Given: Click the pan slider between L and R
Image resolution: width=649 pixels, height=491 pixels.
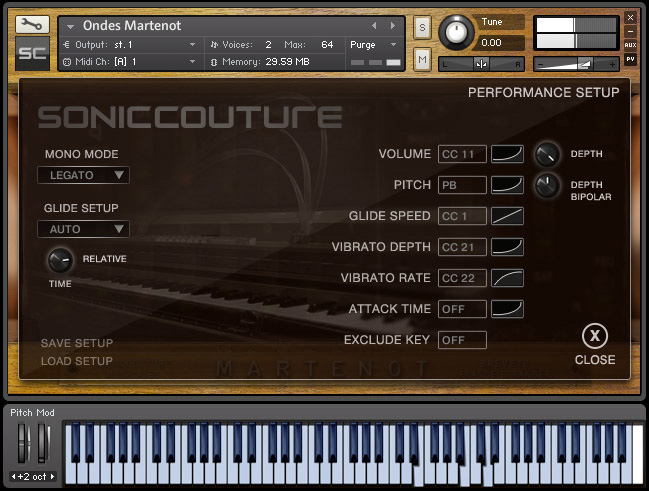Looking at the screenshot, I should click(481, 64).
